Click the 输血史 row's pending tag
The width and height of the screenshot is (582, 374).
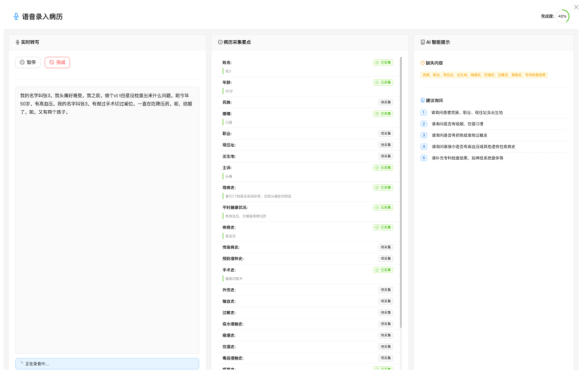click(x=386, y=301)
